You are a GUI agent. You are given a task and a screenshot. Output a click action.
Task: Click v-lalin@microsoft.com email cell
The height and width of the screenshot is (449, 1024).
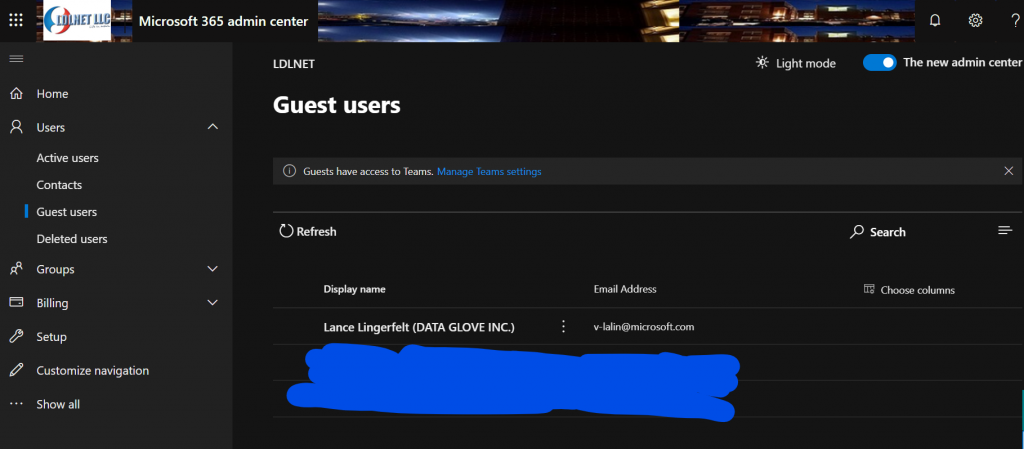644,327
